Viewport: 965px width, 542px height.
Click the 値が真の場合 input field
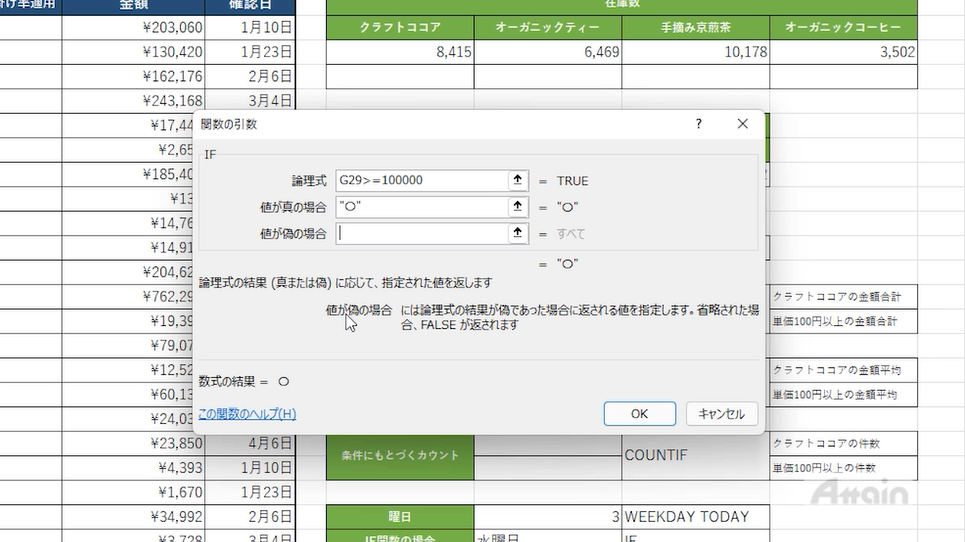tap(421, 207)
